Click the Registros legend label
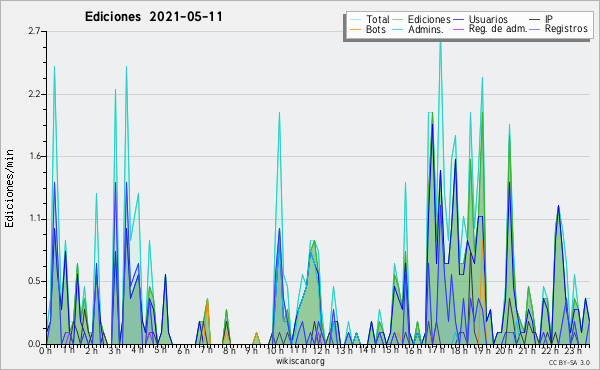 click(566, 29)
